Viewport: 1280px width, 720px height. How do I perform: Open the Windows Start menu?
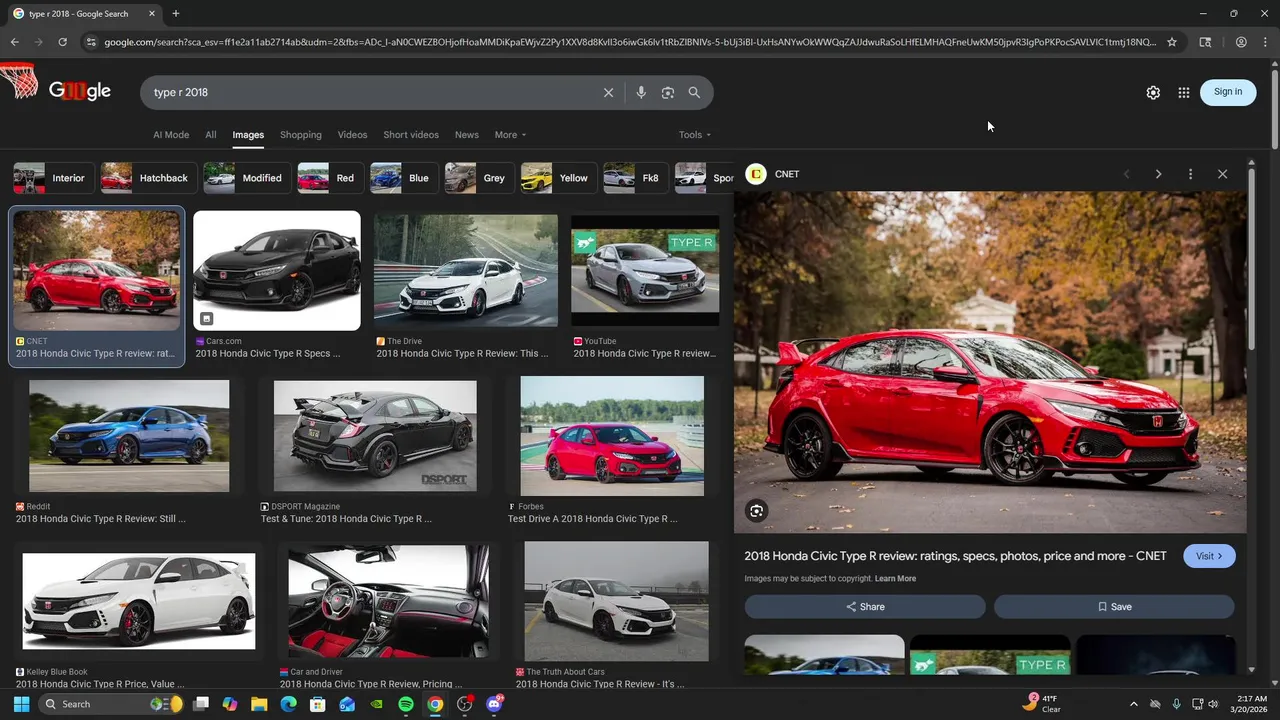pos(21,704)
